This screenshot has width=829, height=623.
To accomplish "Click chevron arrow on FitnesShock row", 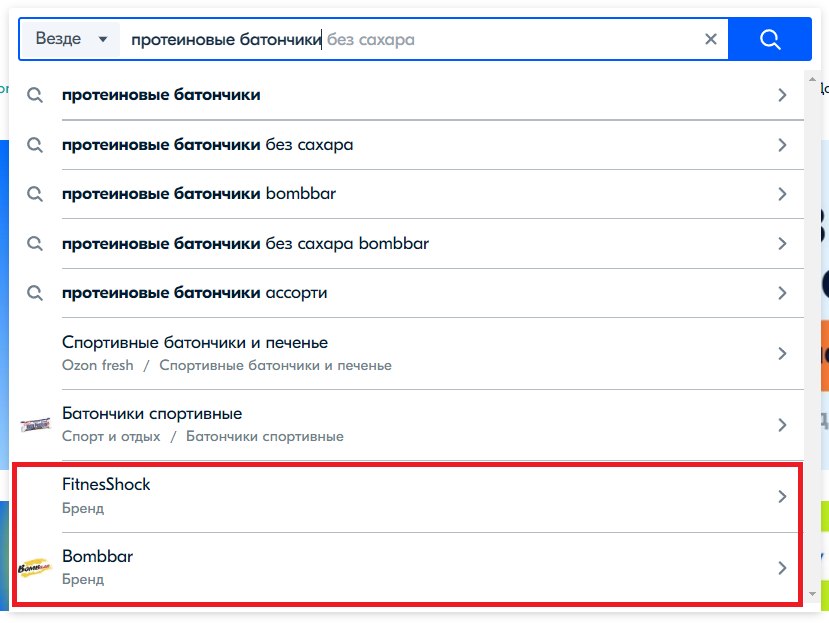I will [x=782, y=496].
